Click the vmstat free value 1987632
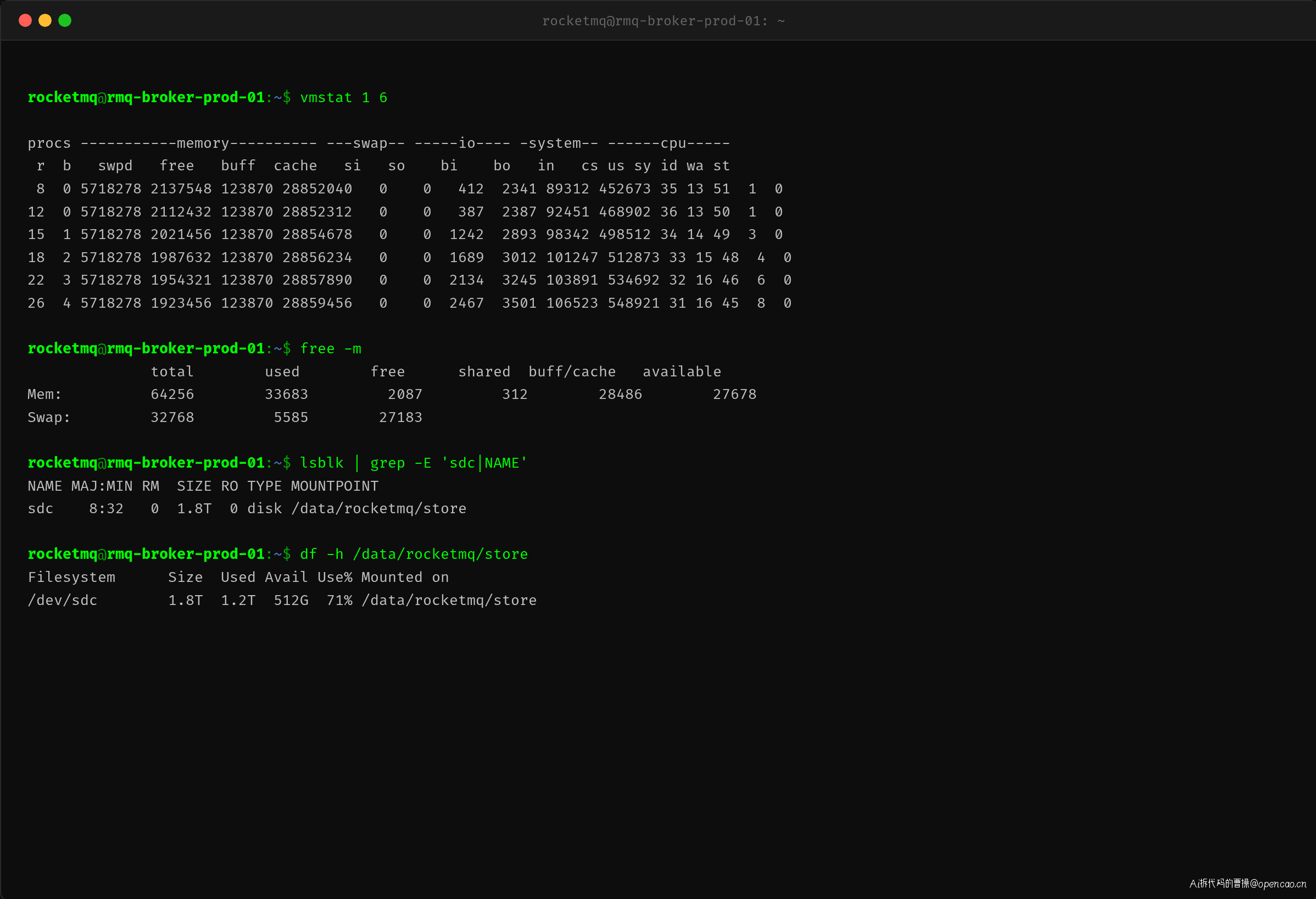The width and height of the screenshot is (1316, 899). point(181,257)
